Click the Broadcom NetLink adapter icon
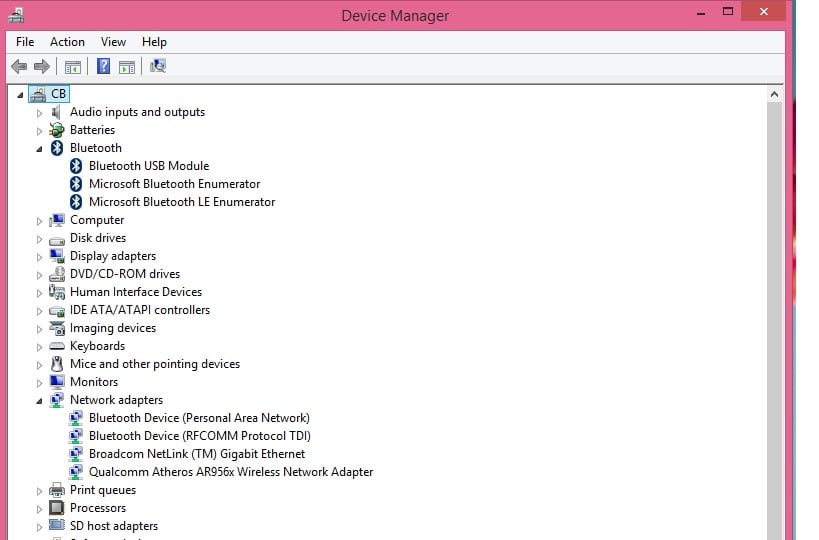The height and width of the screenshot is (540, 819). pos(76,454)
